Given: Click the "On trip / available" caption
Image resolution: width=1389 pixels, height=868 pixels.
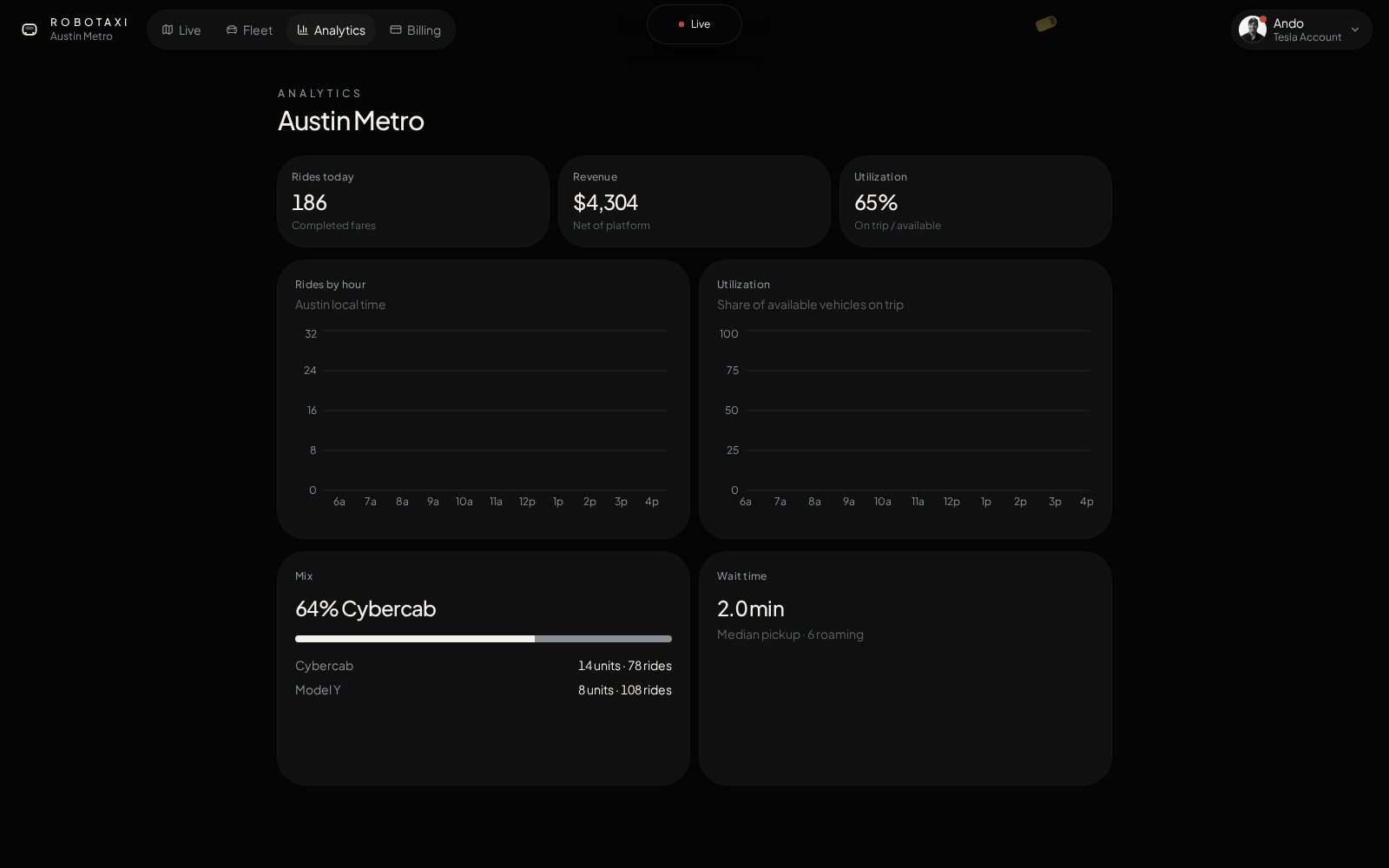Looking at the screenshot, I should (898, 226).
